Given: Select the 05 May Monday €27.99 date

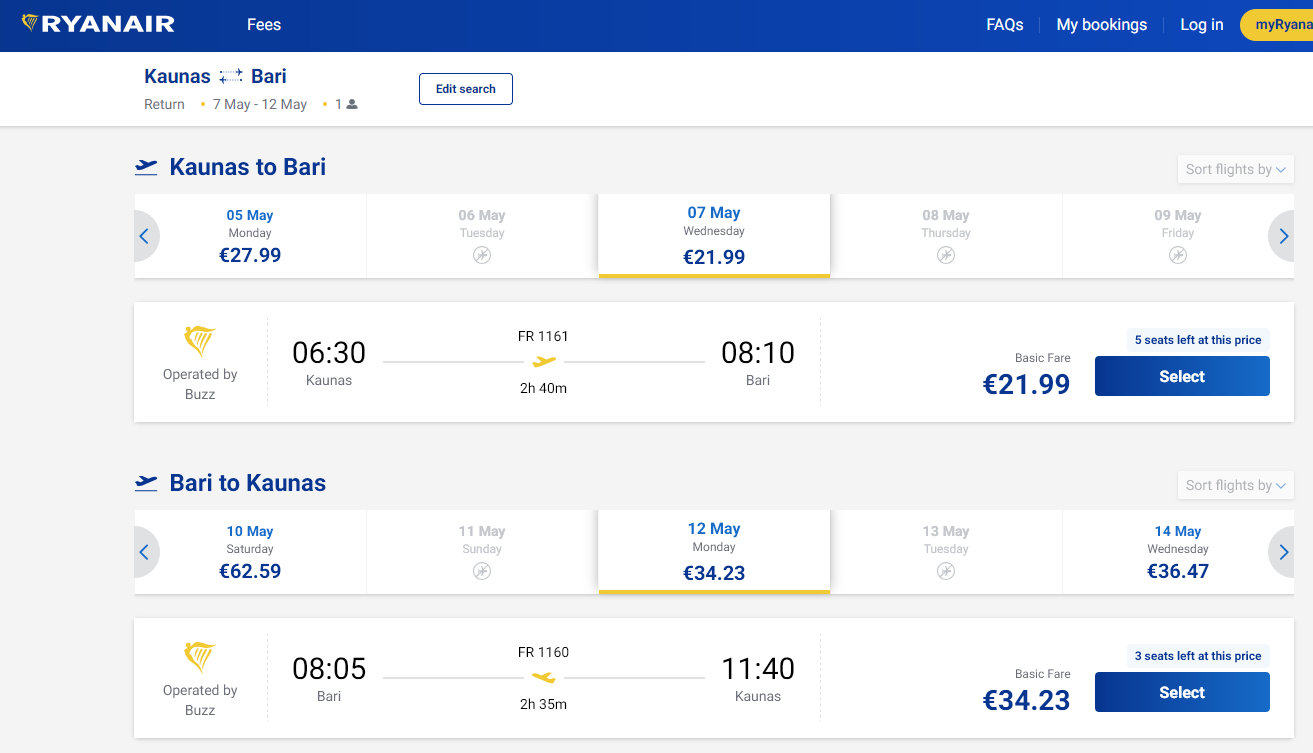Looking at the screenshot, I should (x=250, y=237).
